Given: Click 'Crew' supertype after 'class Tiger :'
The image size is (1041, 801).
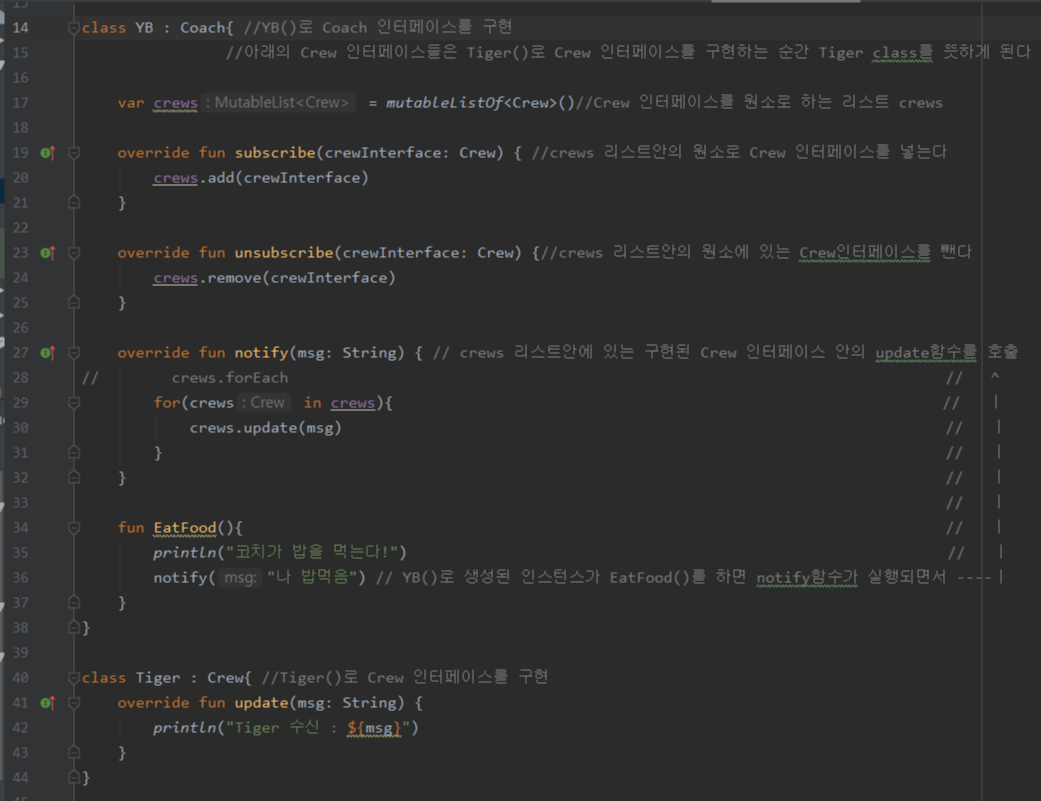Looking at the screenshot, I should tap(225, 678).
